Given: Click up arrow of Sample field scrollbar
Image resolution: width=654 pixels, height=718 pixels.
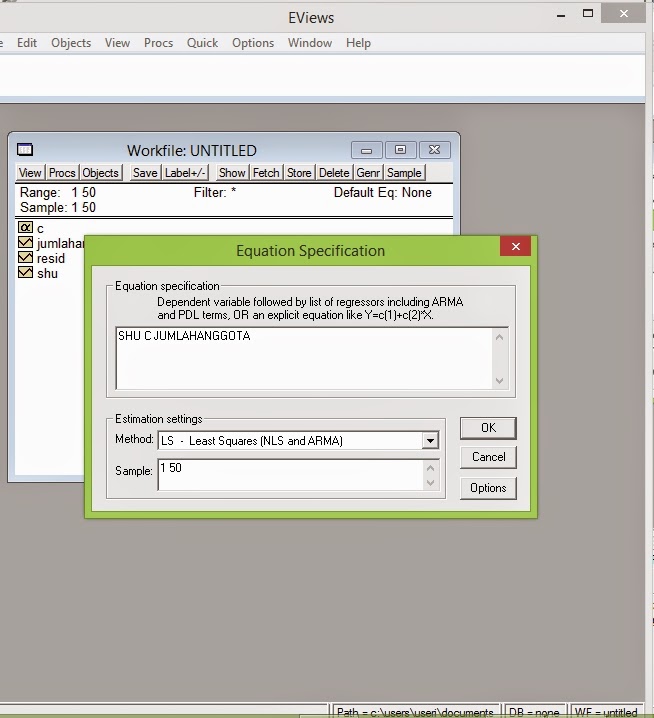Looking at the screenshot, I should (x=430, y=468).
